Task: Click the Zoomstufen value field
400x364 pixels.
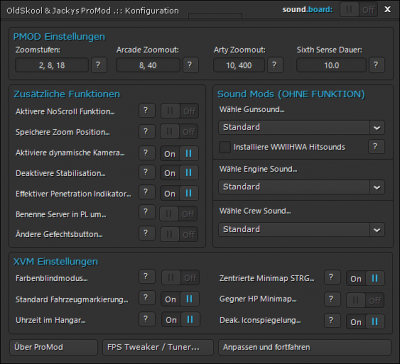Action: click(52, 65)
